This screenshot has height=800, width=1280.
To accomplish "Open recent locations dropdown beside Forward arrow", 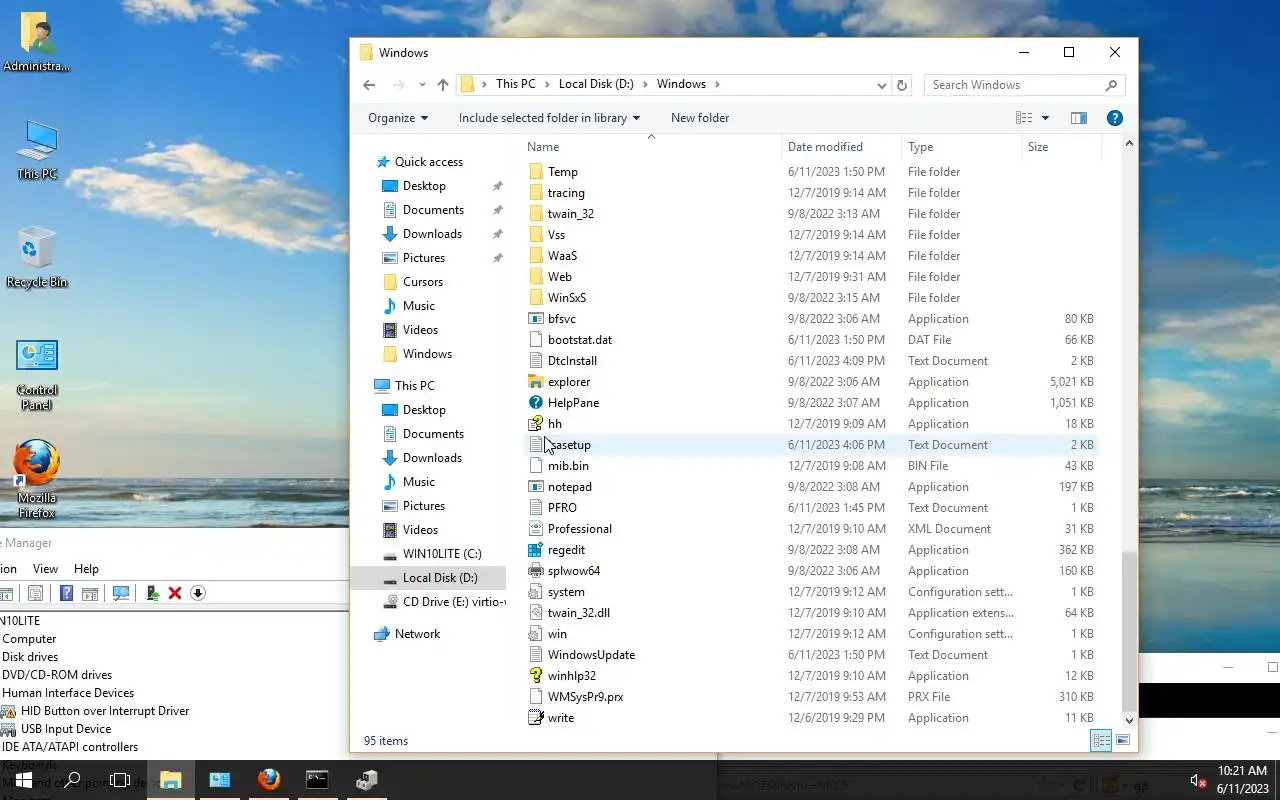I will (x=422, y=85).
